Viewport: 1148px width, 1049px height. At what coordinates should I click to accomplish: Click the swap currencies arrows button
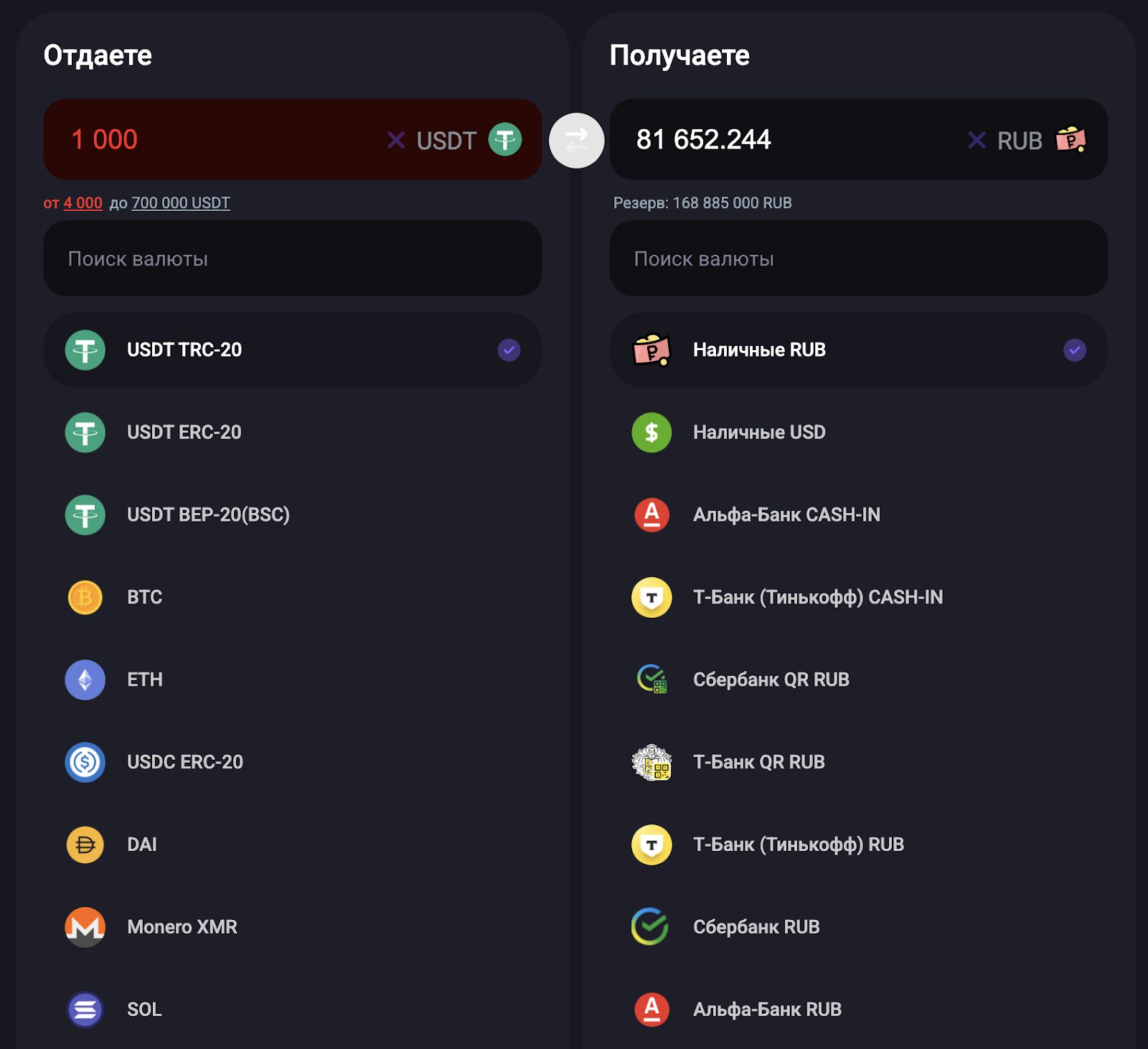[x=576, y=141]
